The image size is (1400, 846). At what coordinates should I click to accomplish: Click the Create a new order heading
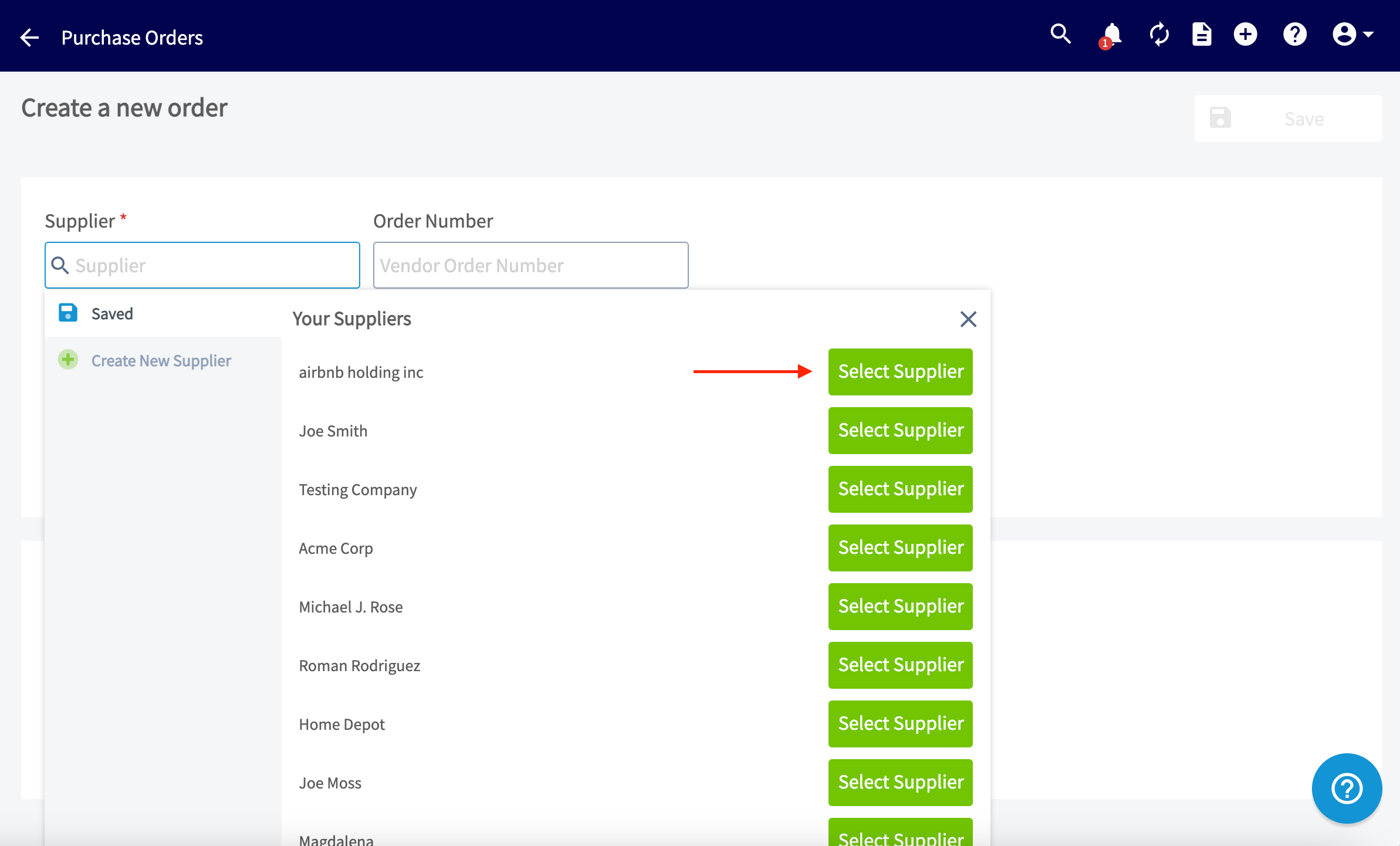pyautogui.click(x=124, y=108)
